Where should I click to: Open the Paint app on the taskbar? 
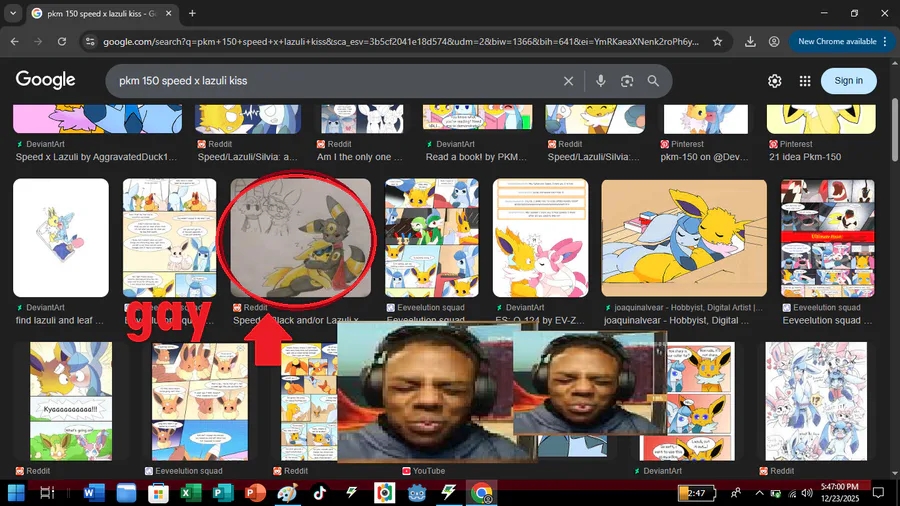(287, 493)
